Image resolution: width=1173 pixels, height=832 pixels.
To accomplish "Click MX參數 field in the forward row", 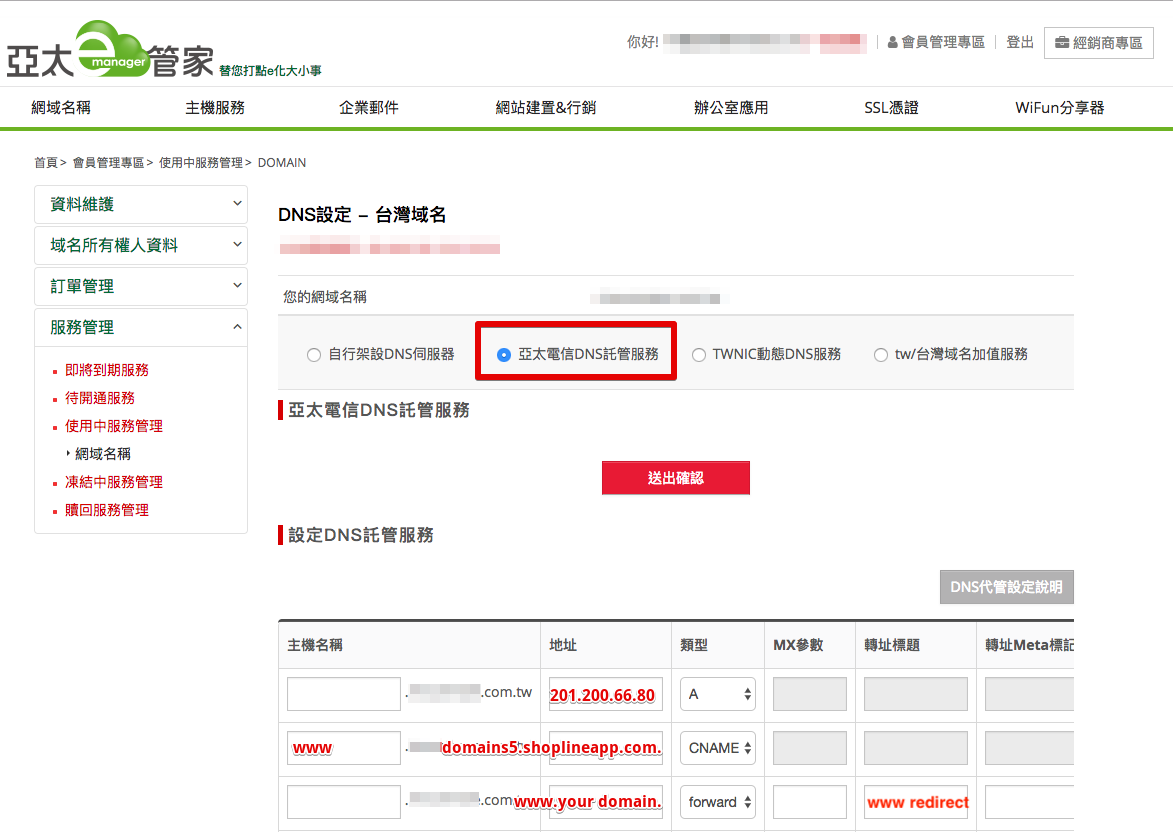I will pos(809,802).
